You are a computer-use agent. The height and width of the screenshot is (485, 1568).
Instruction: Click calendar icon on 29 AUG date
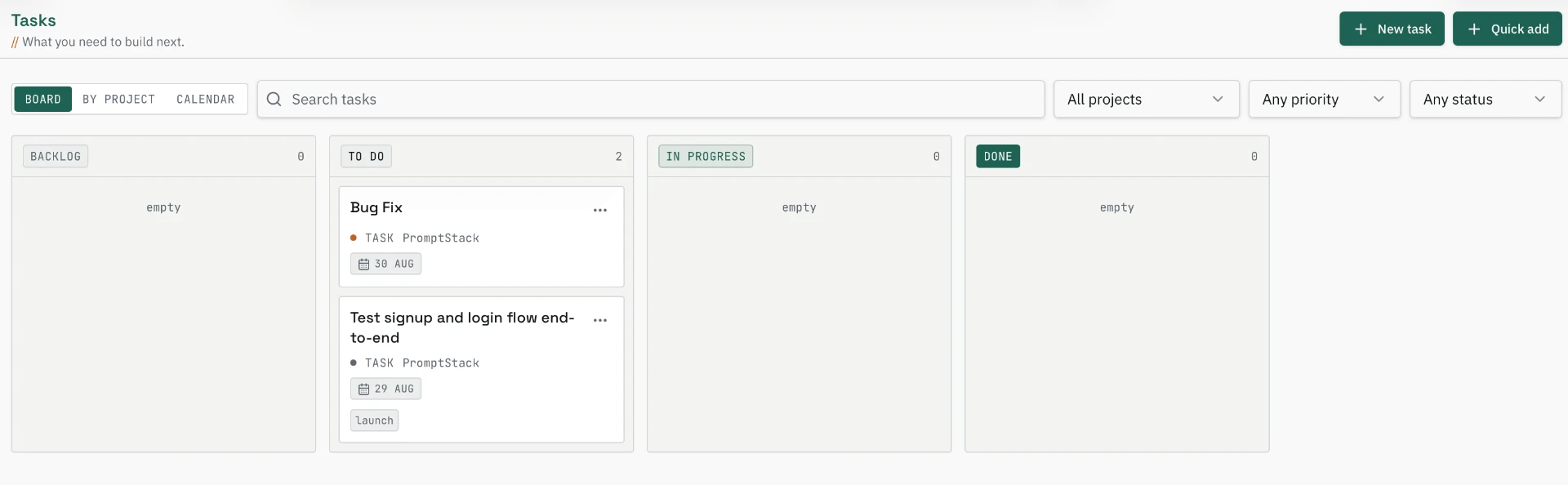click(x=364, y=389)
